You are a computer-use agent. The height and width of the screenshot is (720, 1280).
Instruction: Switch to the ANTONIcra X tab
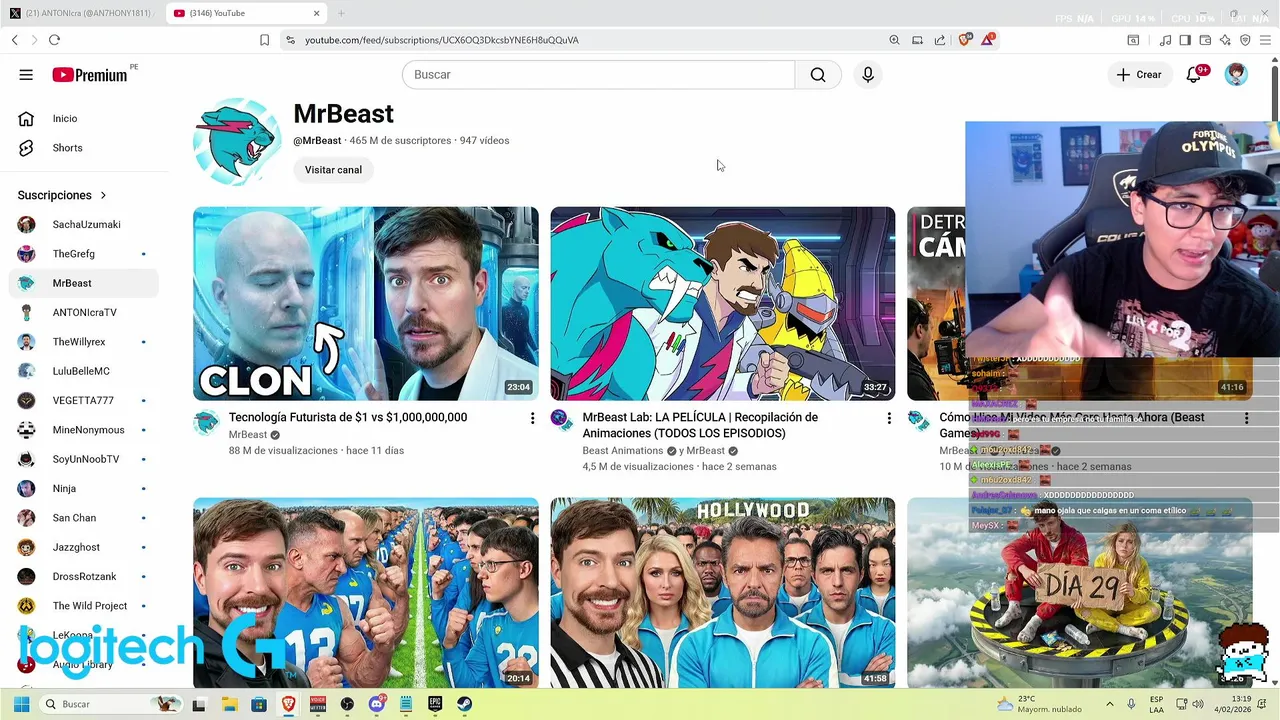click(83, 13)
